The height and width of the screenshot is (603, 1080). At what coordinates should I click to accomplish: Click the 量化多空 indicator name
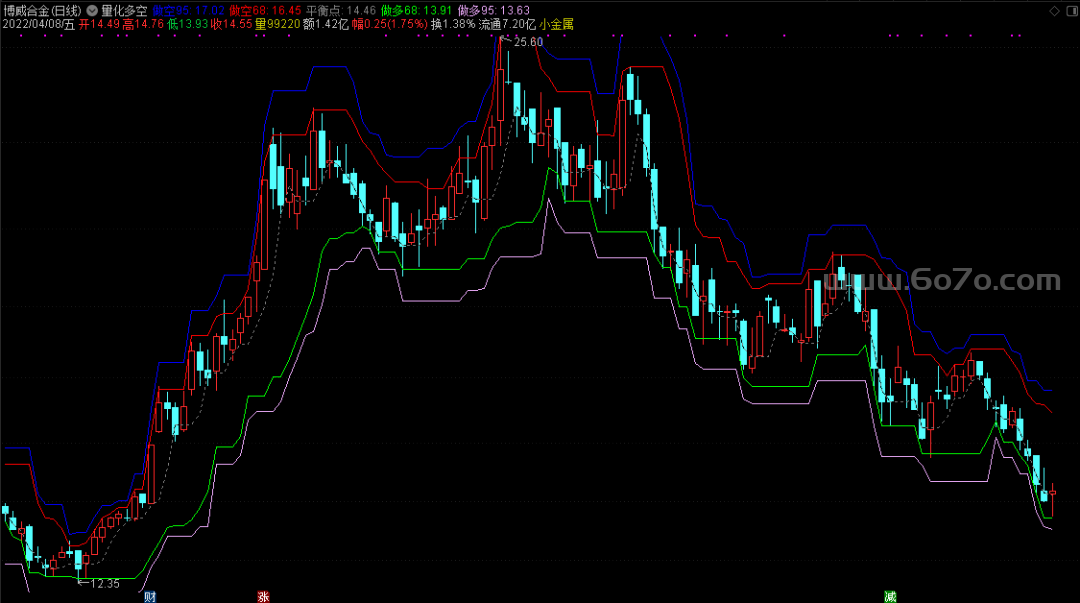pyautogui.click(x=124, y=9)
